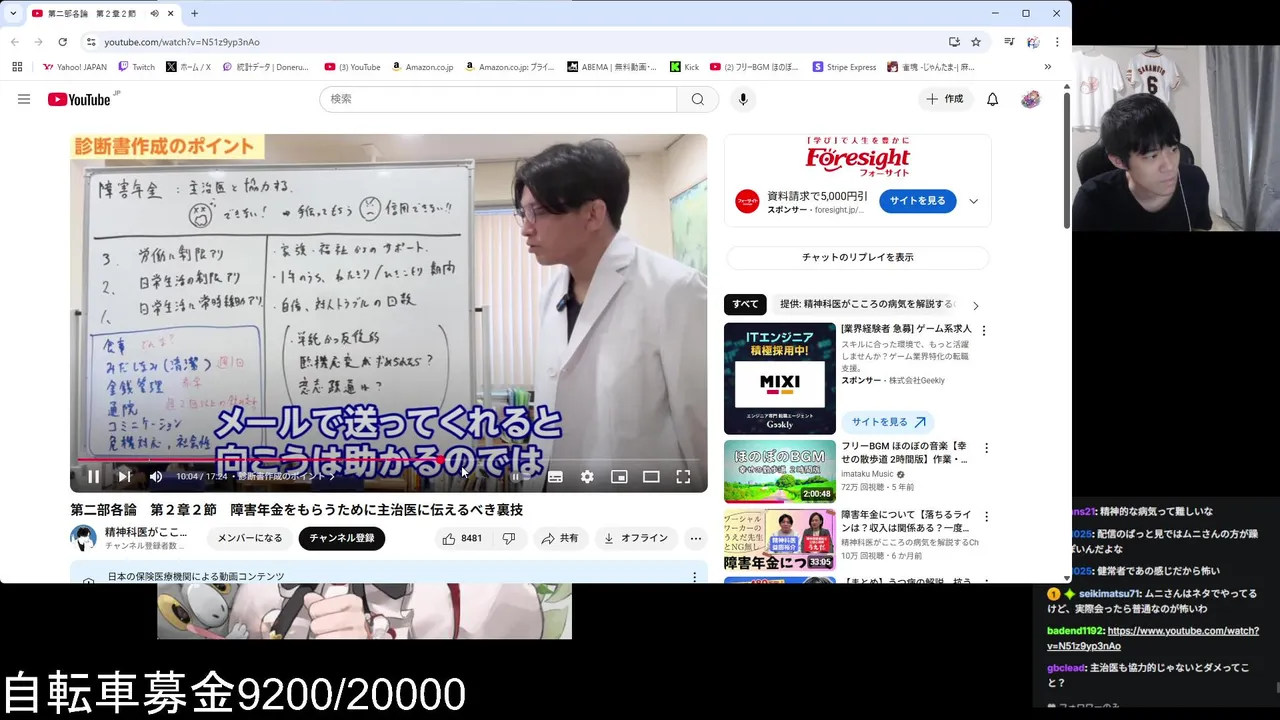Viewport: 1280px width, 720px height.
Task: Subscribe with チャンネル登録 button
Action: (x=342, y=538)
